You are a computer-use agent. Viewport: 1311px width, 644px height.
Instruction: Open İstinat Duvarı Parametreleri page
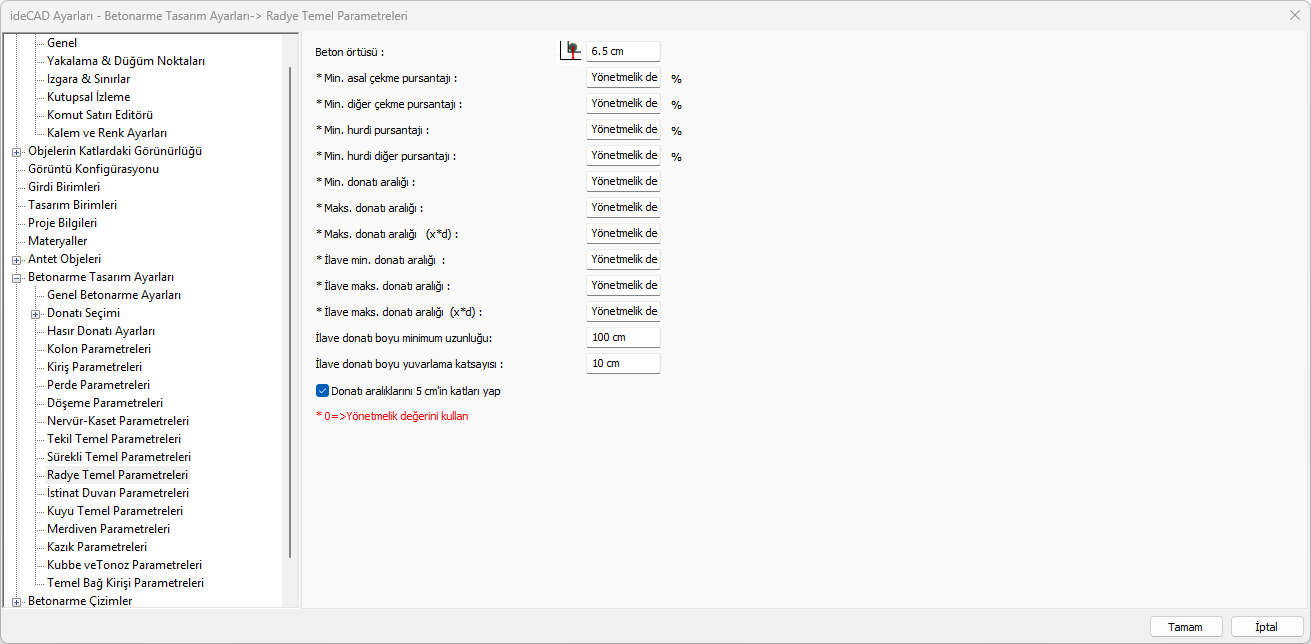tap(118, 493)
